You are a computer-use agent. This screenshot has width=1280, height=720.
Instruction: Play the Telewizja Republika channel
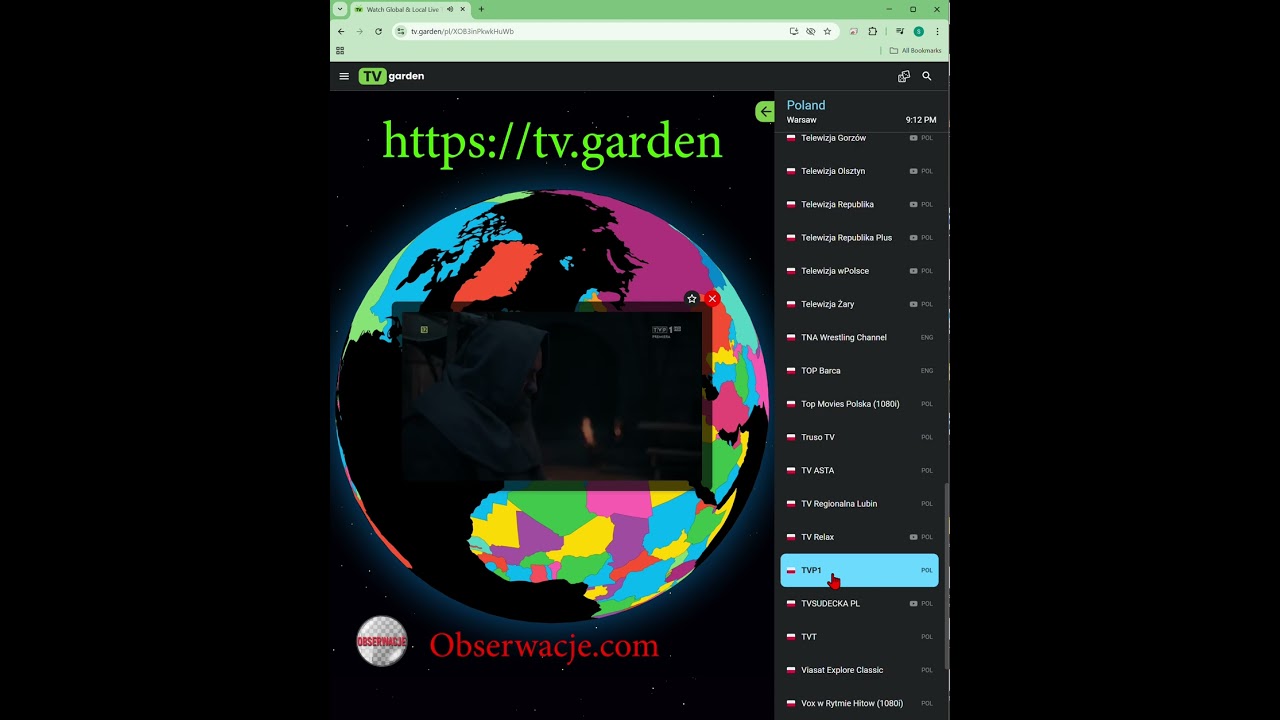click(860, 204)
